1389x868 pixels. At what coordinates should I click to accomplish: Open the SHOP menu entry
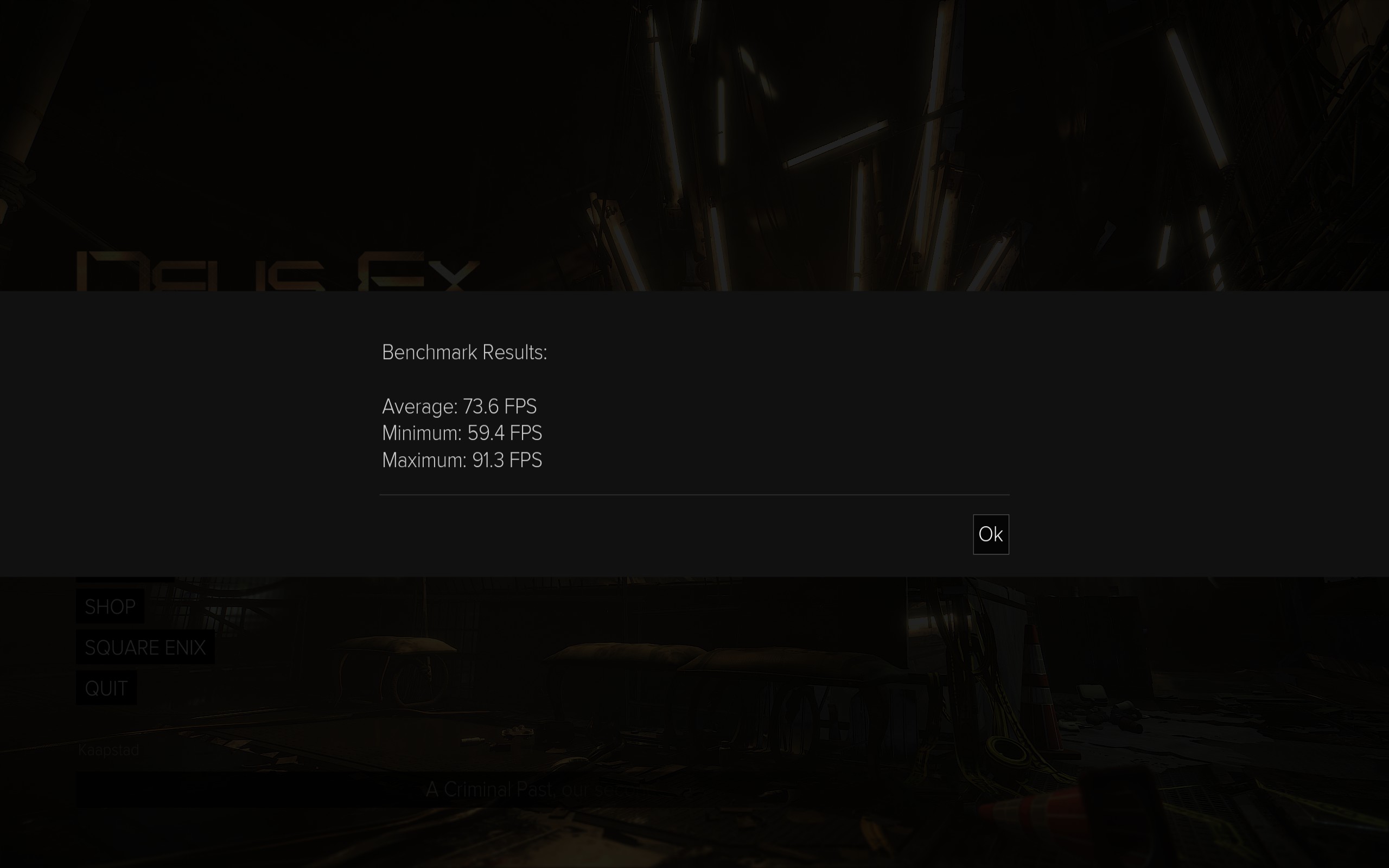(x=110, y=606)
